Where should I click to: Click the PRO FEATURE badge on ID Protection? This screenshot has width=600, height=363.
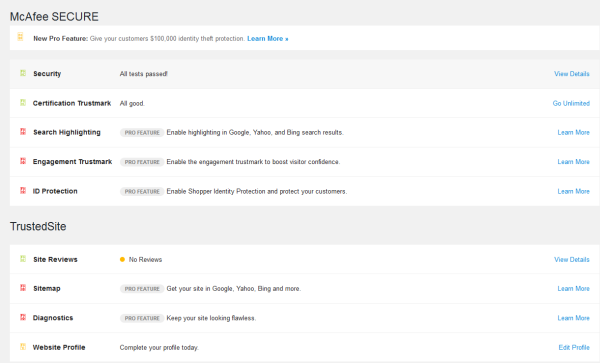click(x=142, y=191)
